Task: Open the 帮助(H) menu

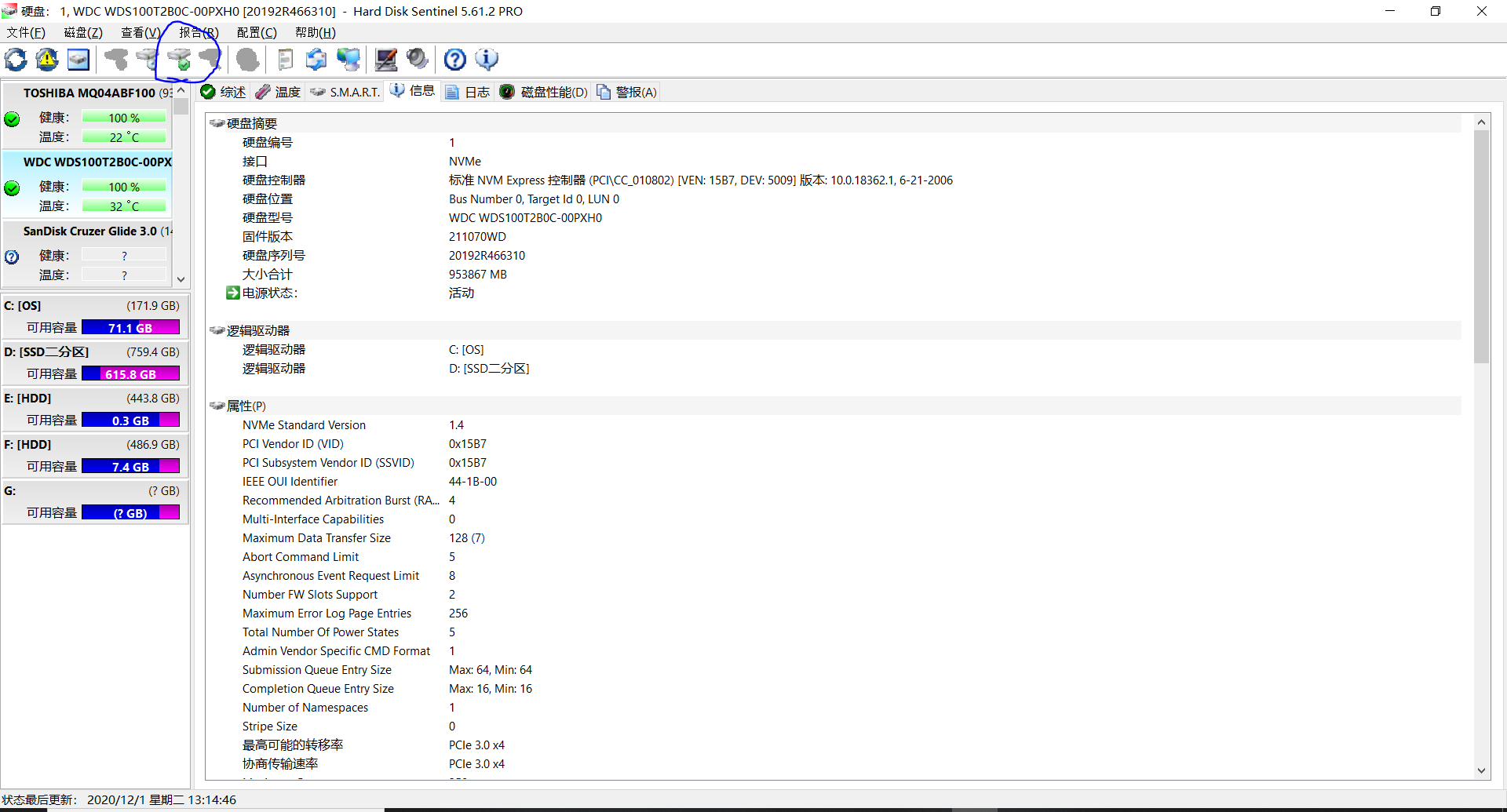Action: [x=316, y=32]
